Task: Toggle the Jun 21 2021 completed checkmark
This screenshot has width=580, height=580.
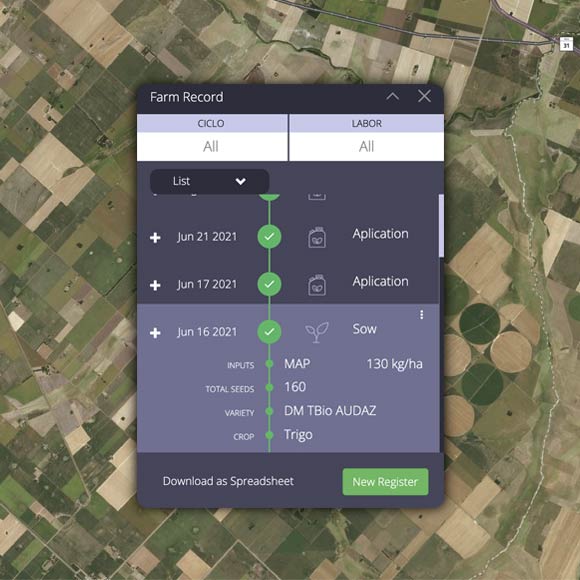Action: [269, 236]
